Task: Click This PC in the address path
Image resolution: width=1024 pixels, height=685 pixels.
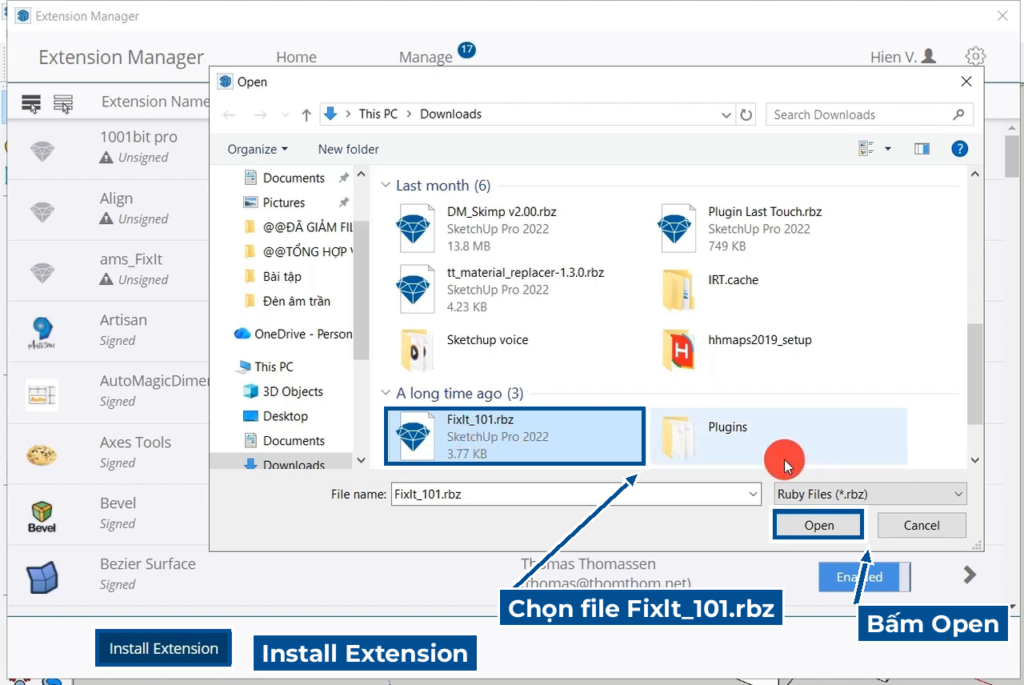Action: pyautogui.click(x=378, y=114)
